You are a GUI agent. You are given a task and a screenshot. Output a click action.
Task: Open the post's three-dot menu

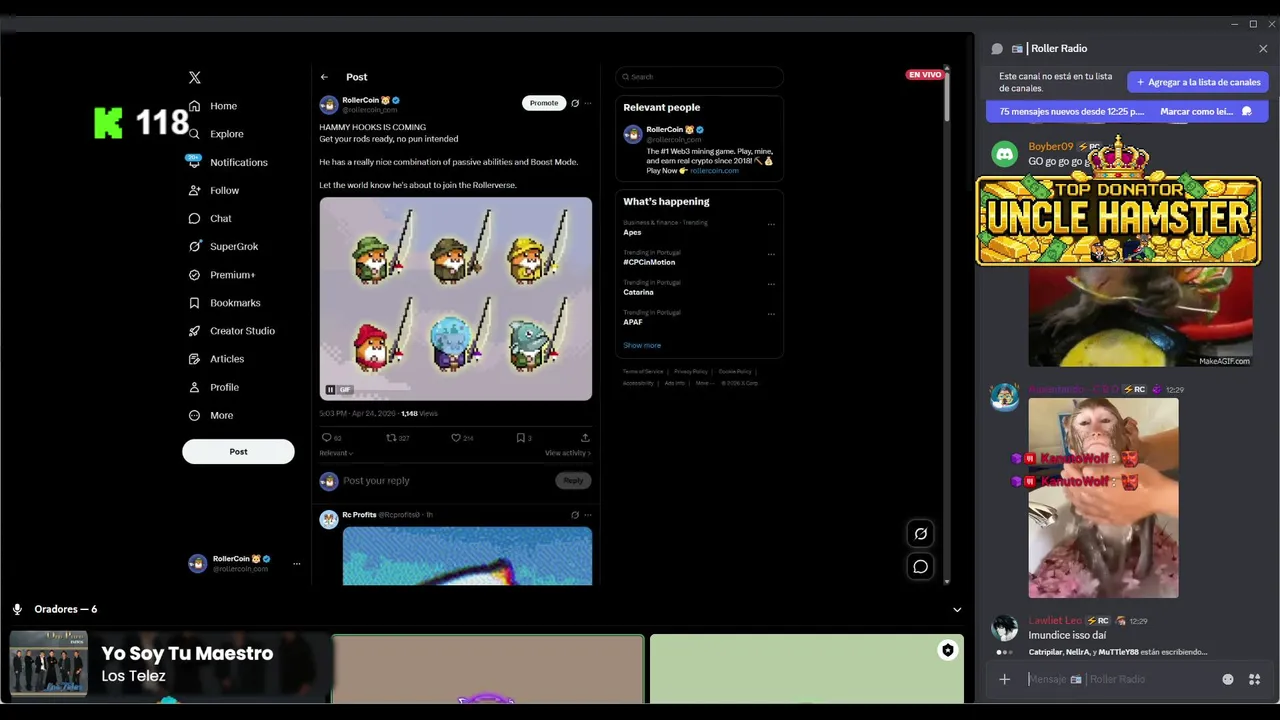(588, 103)
